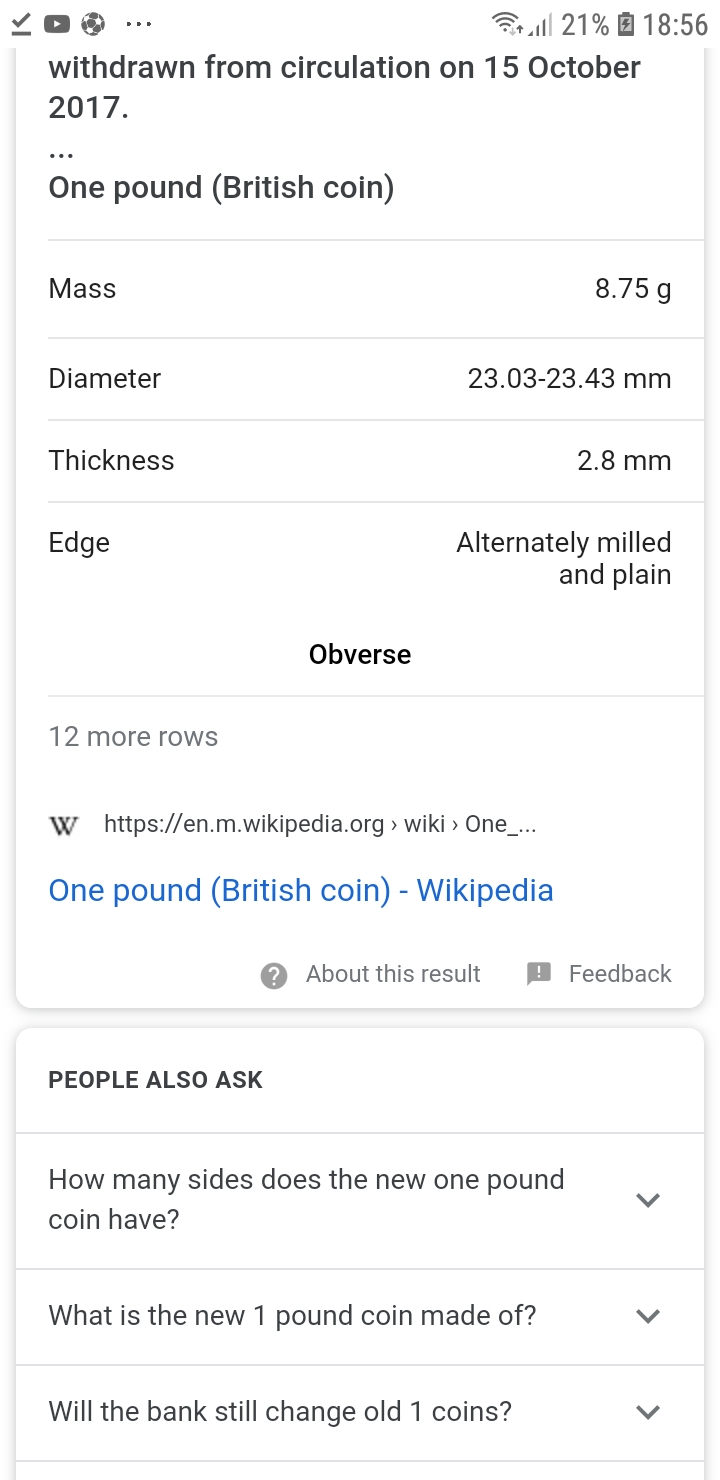Expand "How many sides" question

tap(648, 1200)
